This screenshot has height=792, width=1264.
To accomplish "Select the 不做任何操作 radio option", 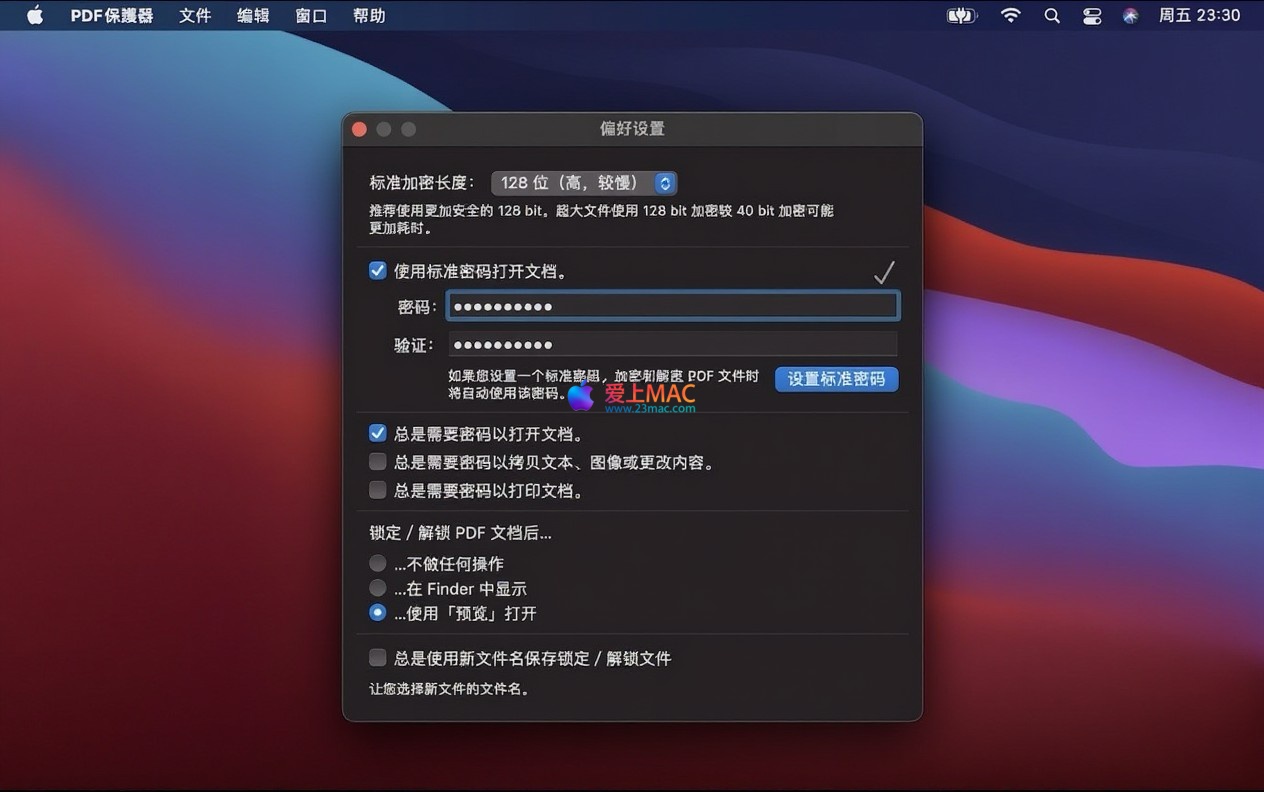I will pyautogui.click(x=378, y=564).
